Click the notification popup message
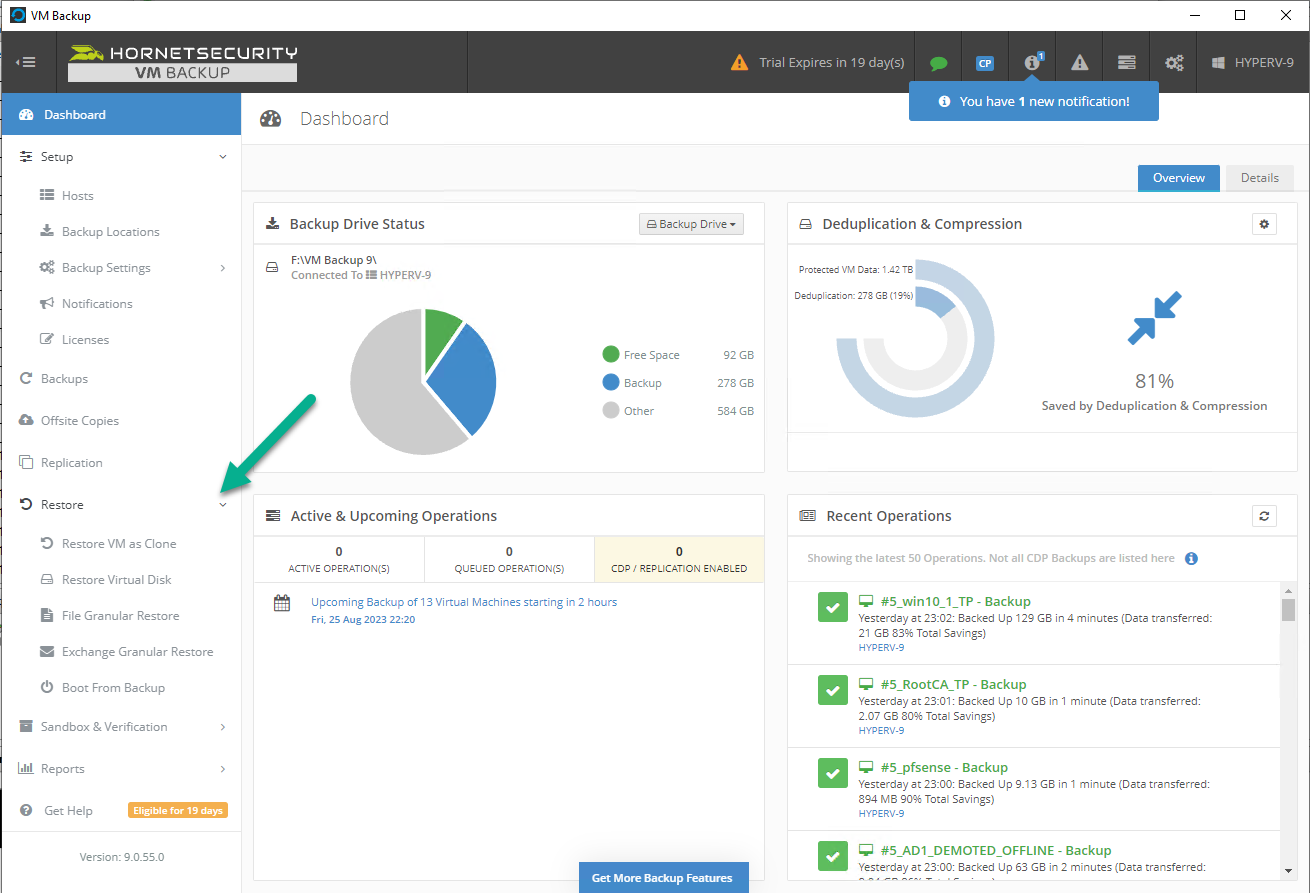 [1034, 101]
